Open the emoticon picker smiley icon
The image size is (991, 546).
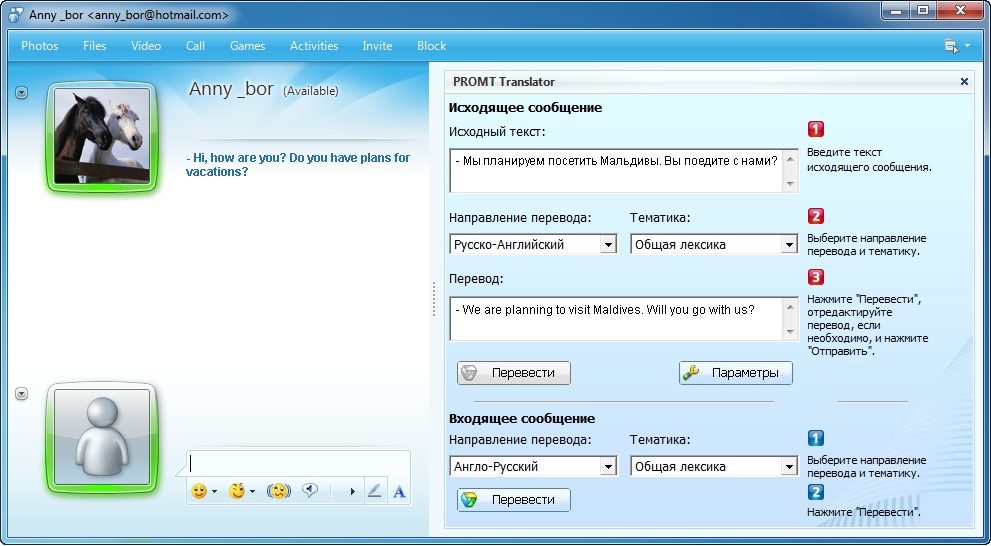tap(199, 491)
